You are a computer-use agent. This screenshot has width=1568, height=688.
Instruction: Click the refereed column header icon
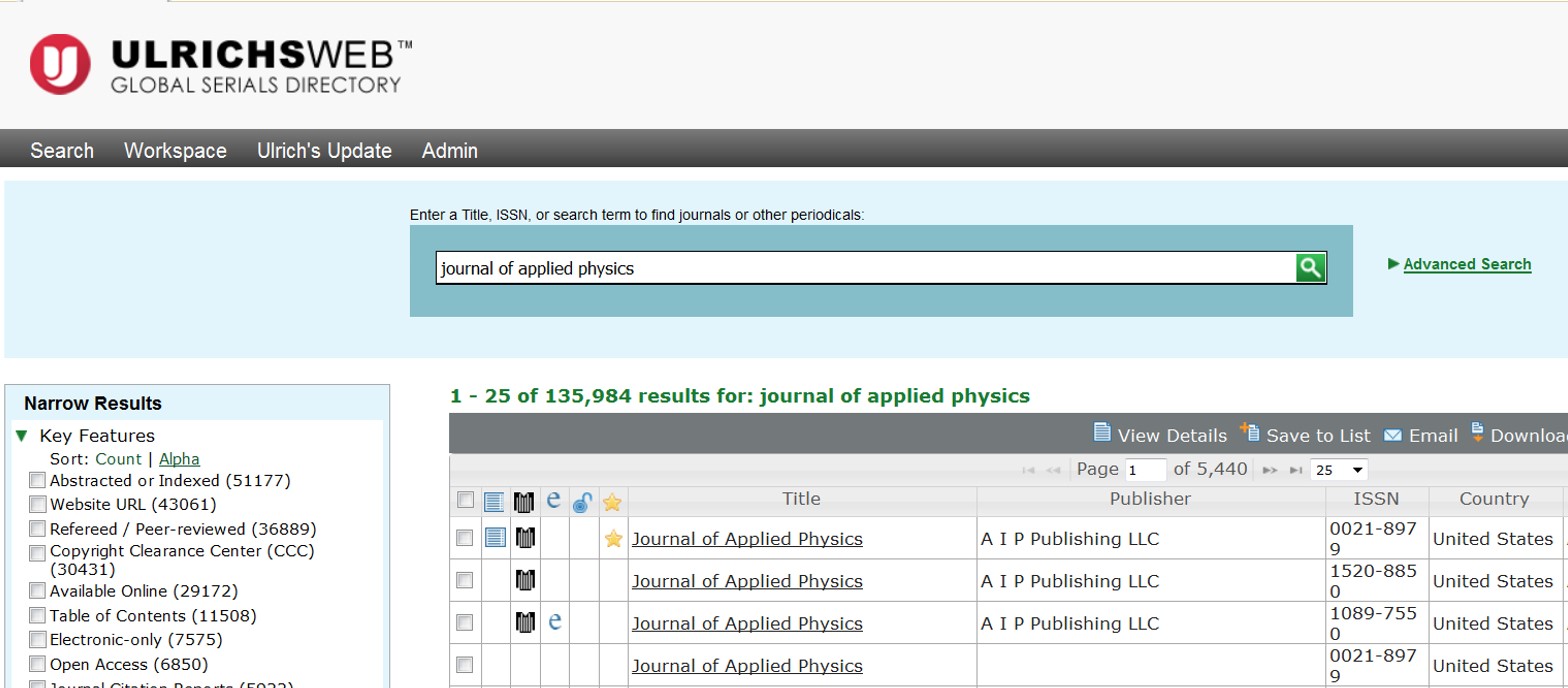(x=524, y=501)
